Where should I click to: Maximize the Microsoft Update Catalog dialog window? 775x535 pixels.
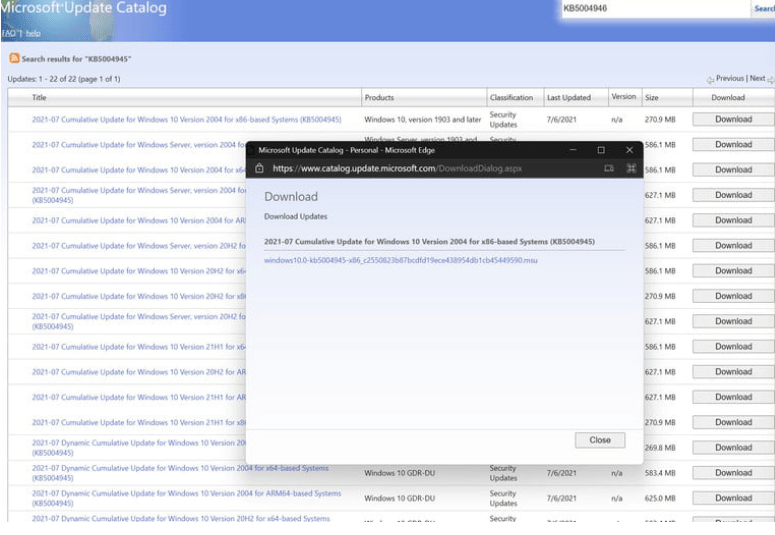[x=601, y=150]
